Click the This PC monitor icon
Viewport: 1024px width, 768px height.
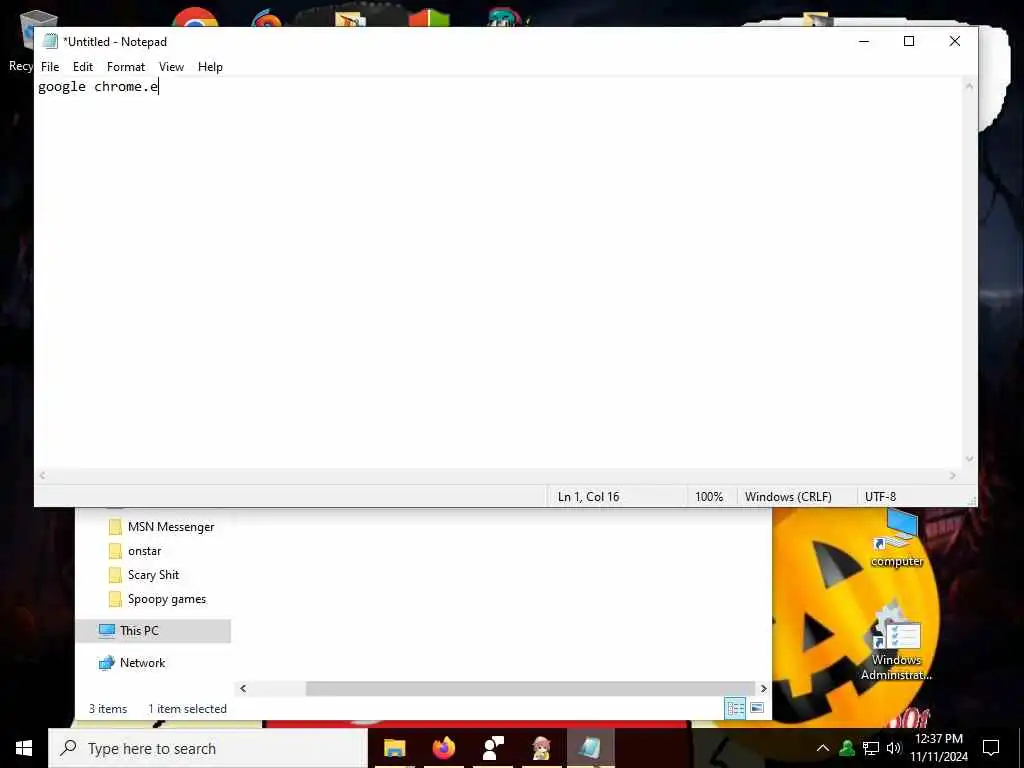click(x=106, y=631)
